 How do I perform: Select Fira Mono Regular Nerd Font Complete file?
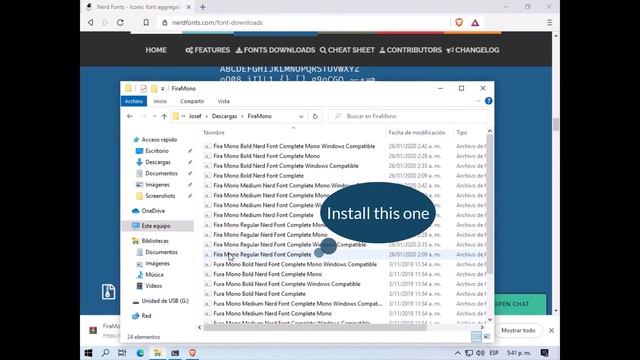(x=262, y=254)
